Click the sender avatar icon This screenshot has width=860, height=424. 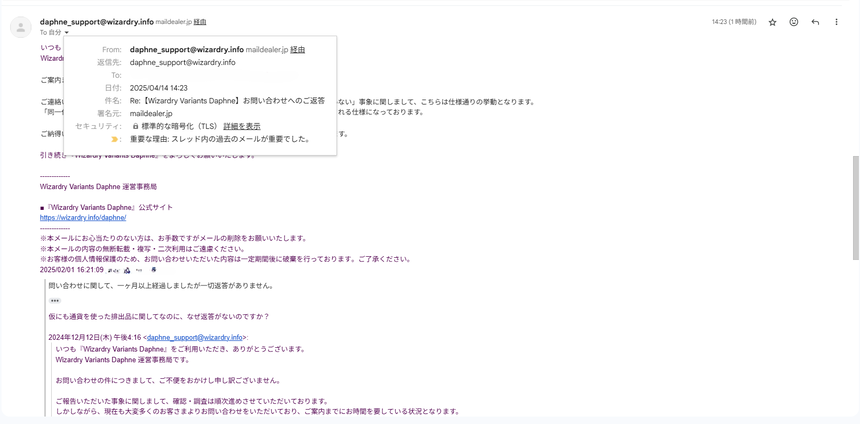click(x=21, y=27)
